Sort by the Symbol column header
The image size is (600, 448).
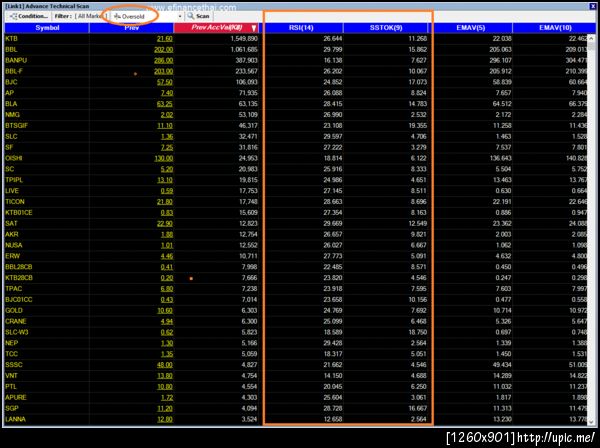[x=47, y=28]
